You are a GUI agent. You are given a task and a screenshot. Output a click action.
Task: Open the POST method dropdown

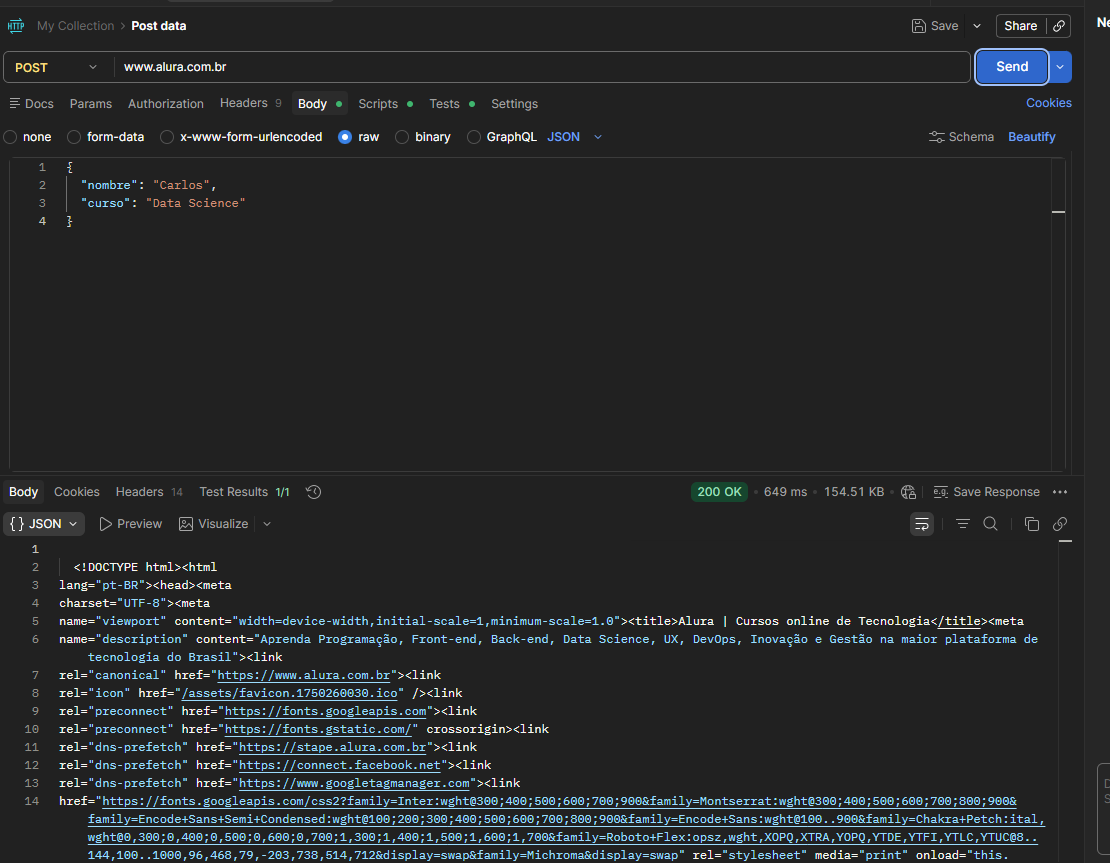coord(58,67)
